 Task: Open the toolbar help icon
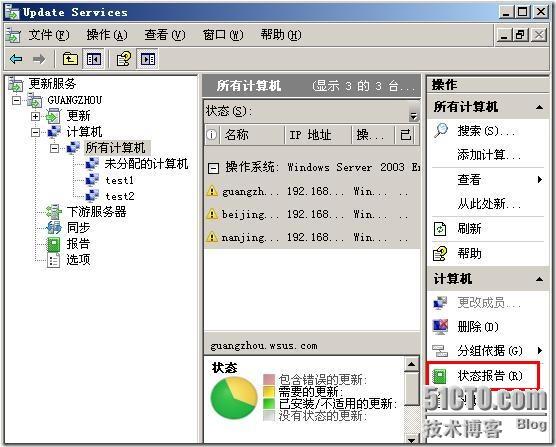(124, 59)
